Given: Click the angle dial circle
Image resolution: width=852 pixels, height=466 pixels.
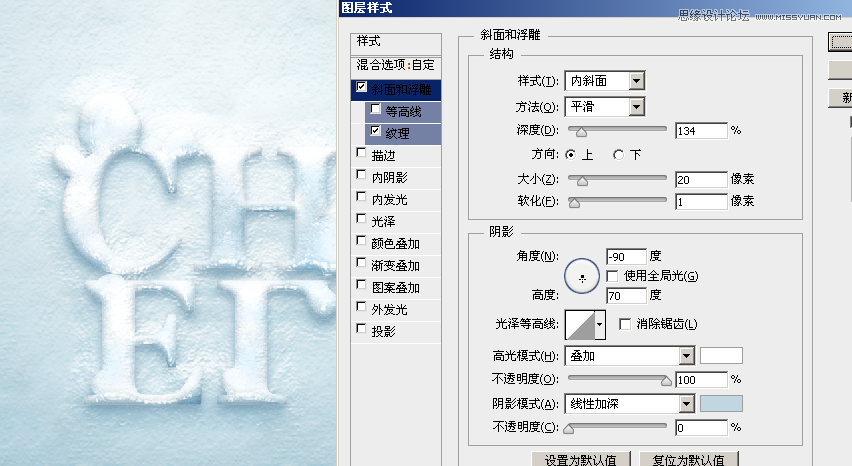Looking at the screenshot, I should [x=582, y=276].
